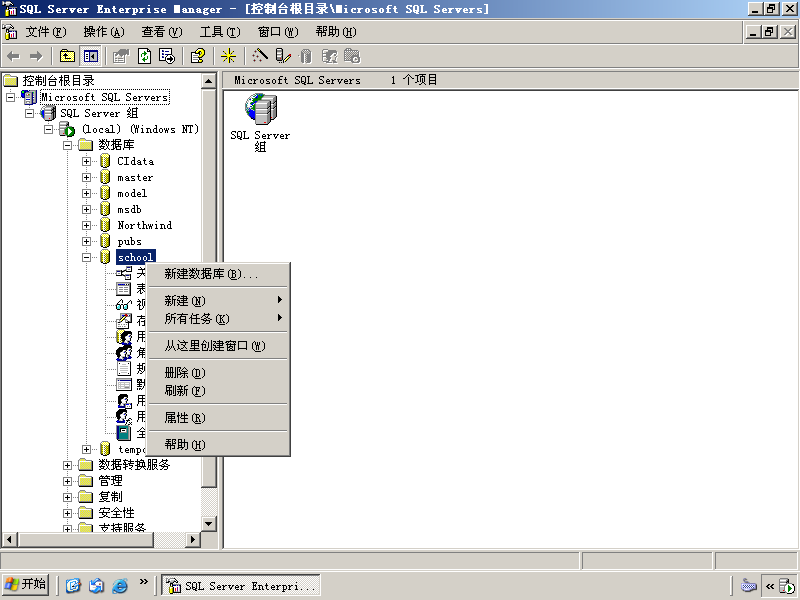Click the tree pane scroll up arrow

point(209,81)
